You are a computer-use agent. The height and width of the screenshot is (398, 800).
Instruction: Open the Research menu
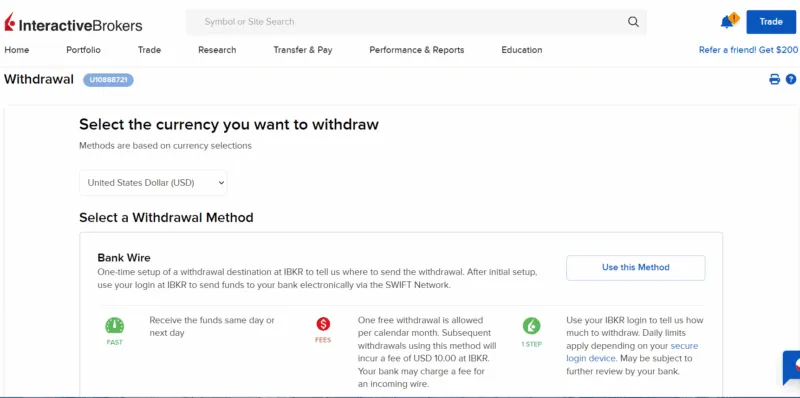pyautogui.click(x=217, y=50)
